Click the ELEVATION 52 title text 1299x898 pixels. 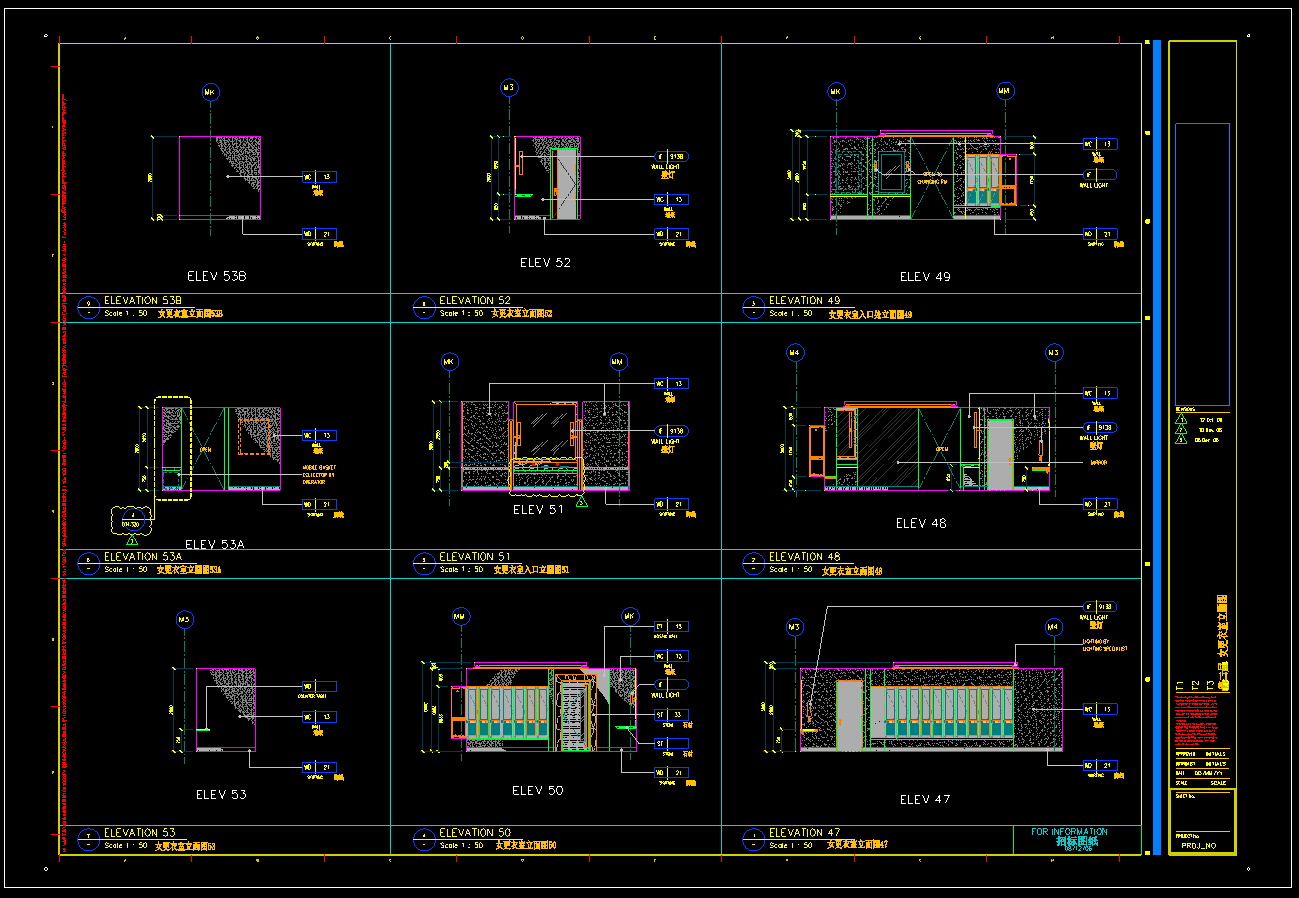click(x=475, y=300)
